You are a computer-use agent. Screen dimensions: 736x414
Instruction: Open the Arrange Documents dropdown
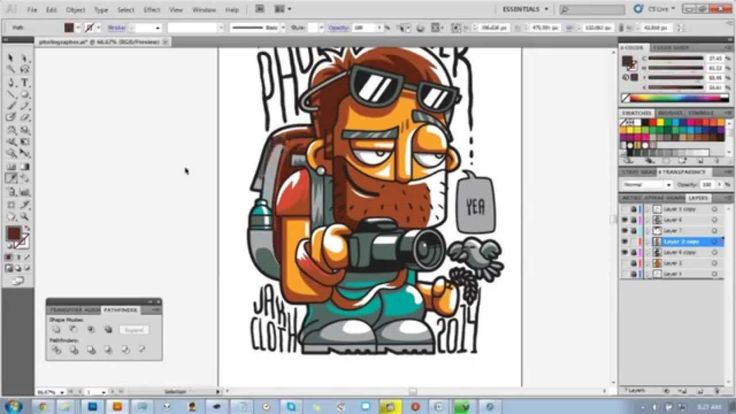pos(283,9)
